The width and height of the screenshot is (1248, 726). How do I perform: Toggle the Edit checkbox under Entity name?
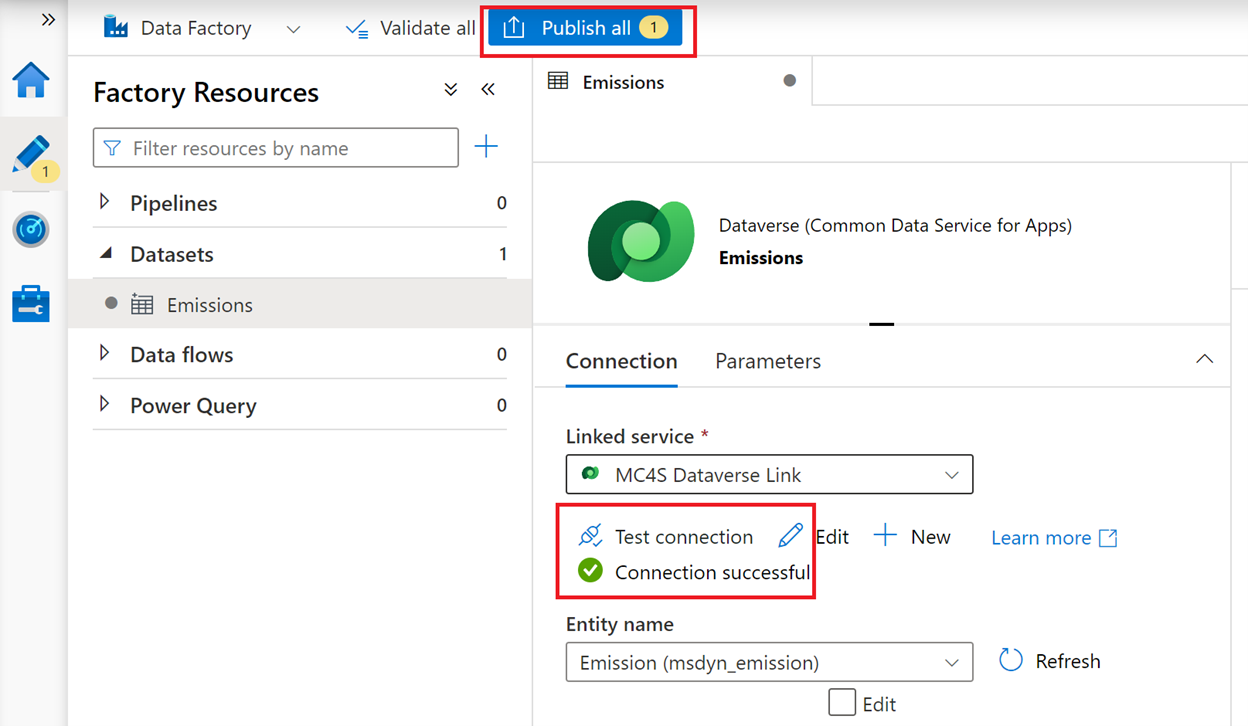(842, 703)
